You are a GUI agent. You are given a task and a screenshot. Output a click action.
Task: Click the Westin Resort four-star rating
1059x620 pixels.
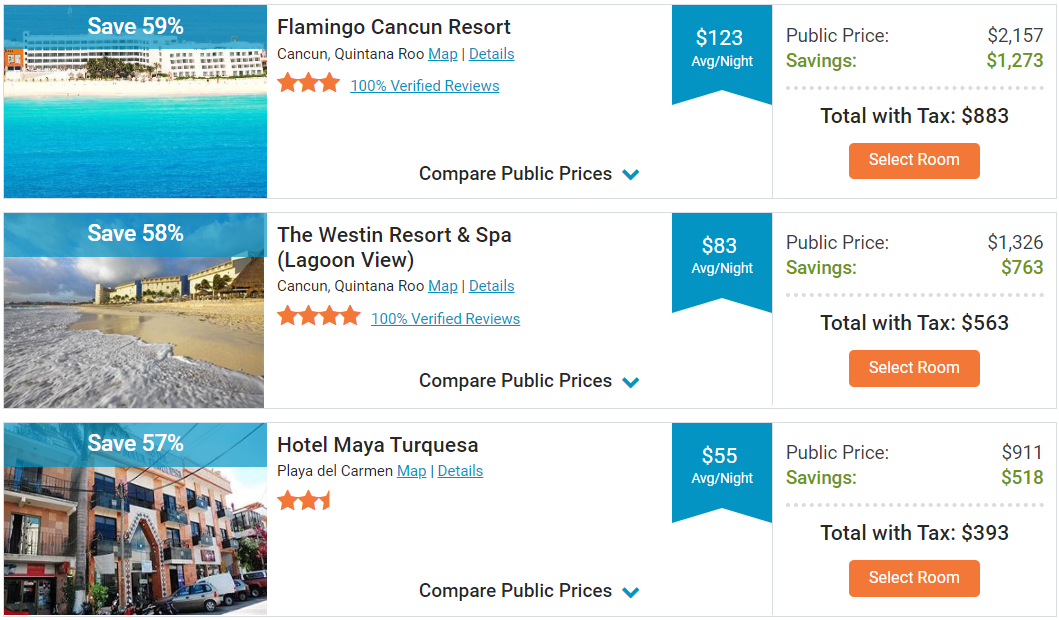tap(319, 316)
